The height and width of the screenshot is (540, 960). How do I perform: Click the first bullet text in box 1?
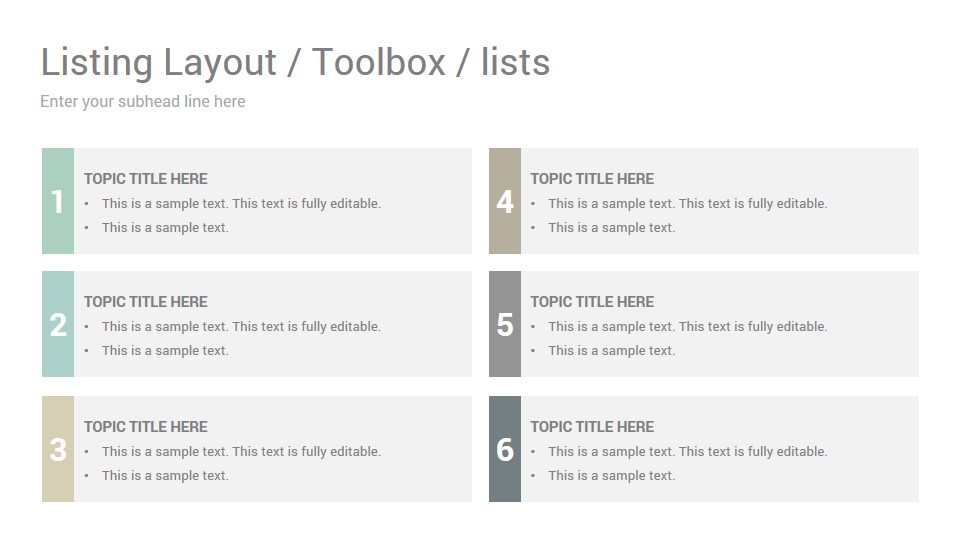(241, 204)
